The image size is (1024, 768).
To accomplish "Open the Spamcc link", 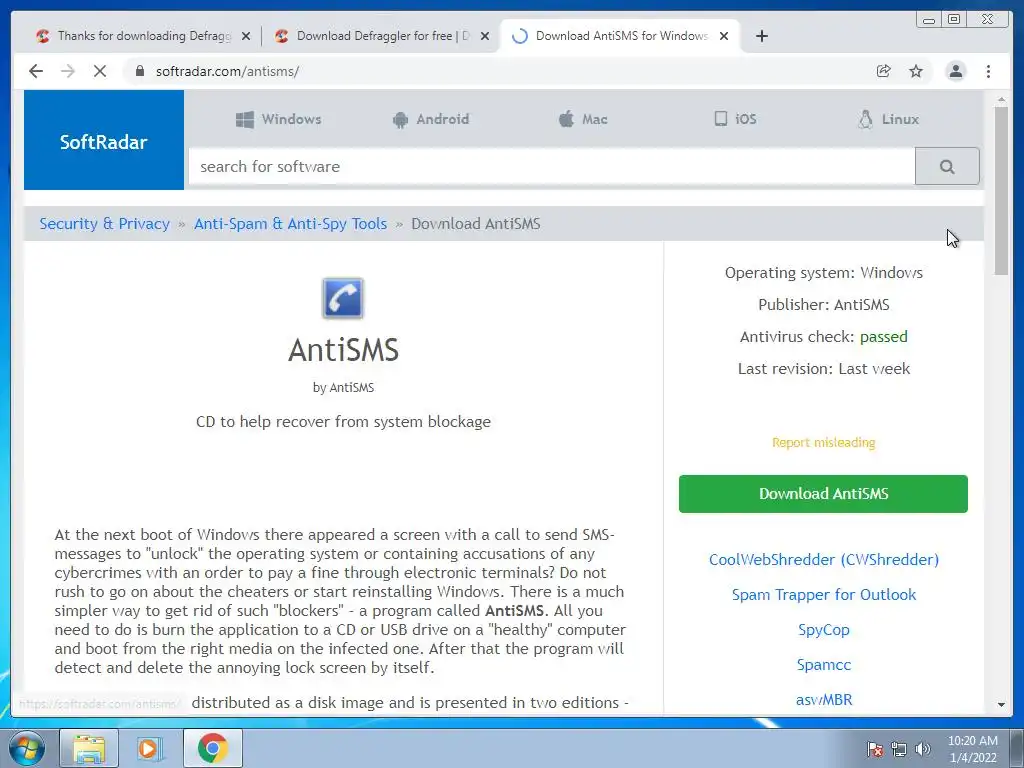I will point(824,665).
